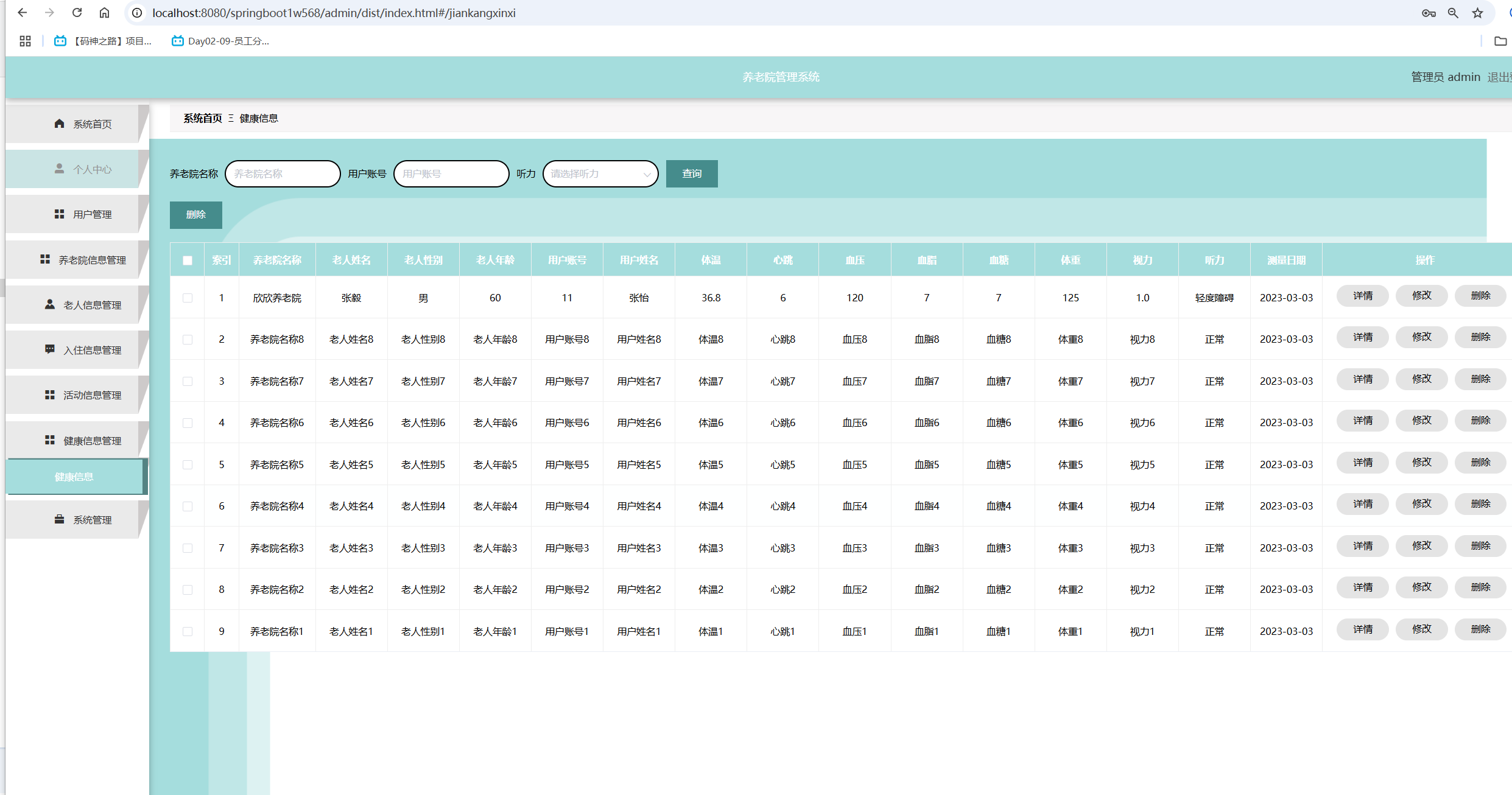This screenshot has height=795, width=1512.
Task: Check the row for 养老院名称2
Action: click(188, 590)
